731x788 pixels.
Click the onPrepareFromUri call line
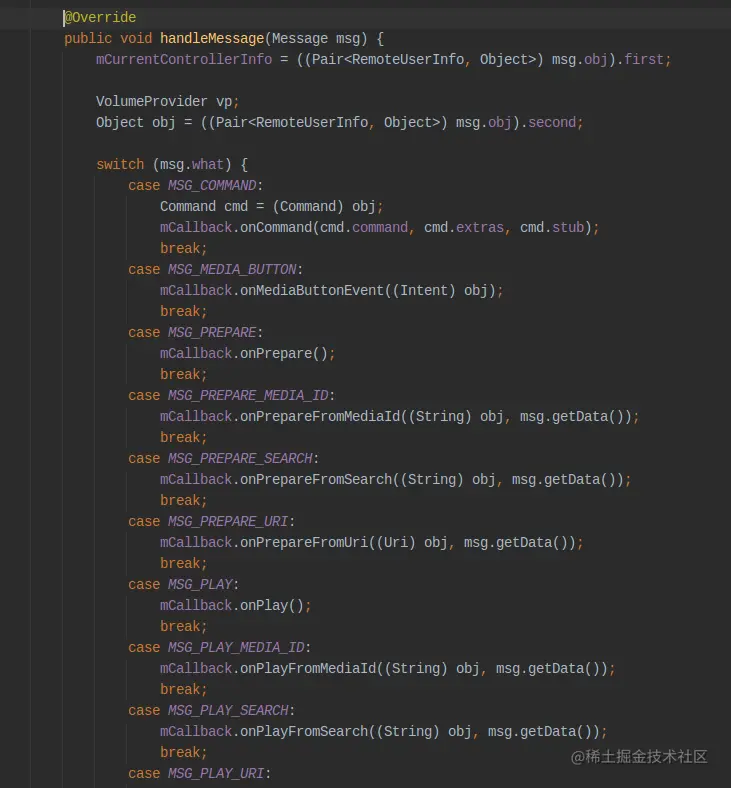[x=371, y=543]
